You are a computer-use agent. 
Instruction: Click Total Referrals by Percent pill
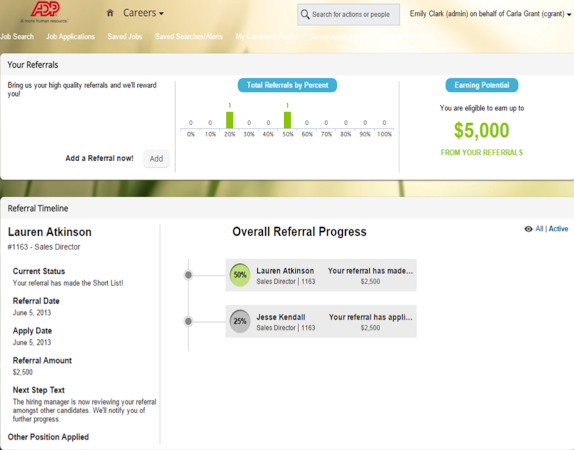point(287,85)
